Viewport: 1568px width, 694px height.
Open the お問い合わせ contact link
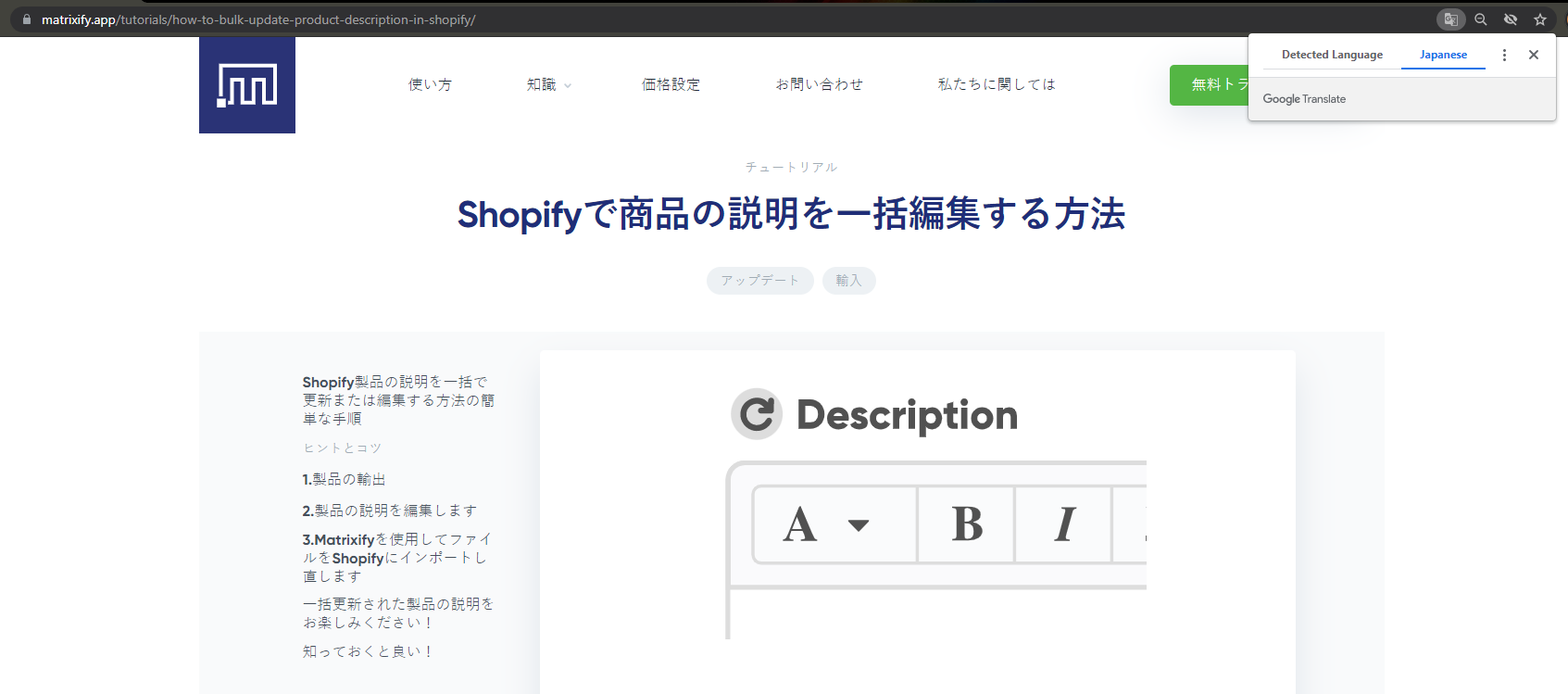[819, 84]
